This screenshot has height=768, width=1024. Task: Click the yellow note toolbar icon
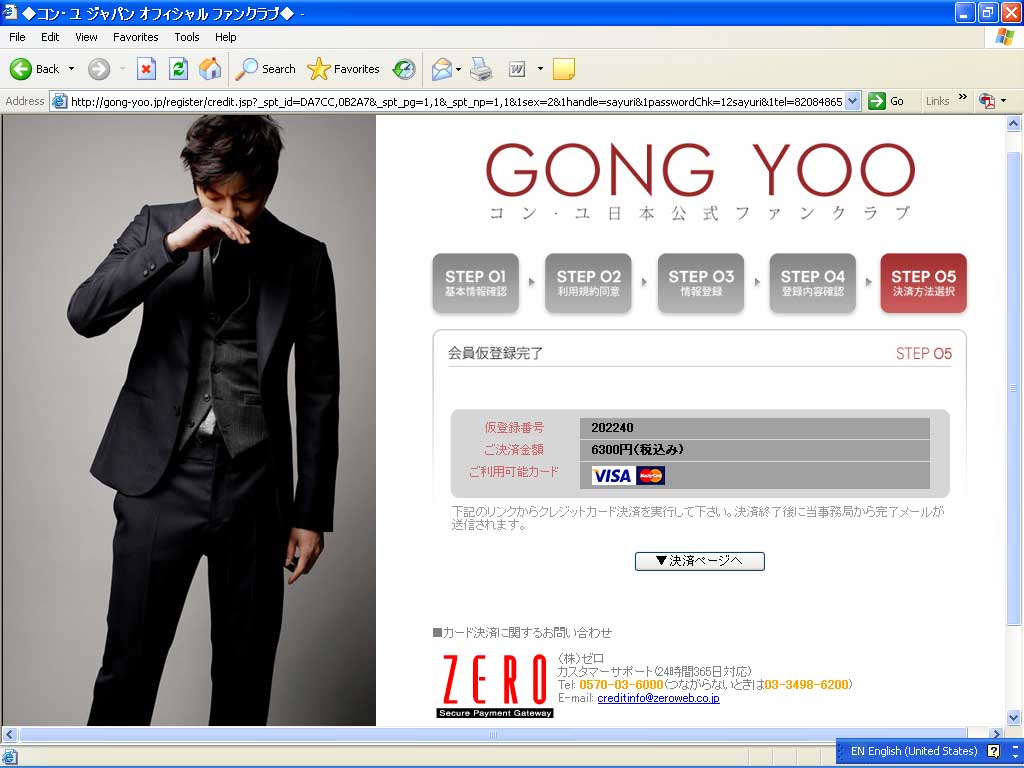pos(564,69)
